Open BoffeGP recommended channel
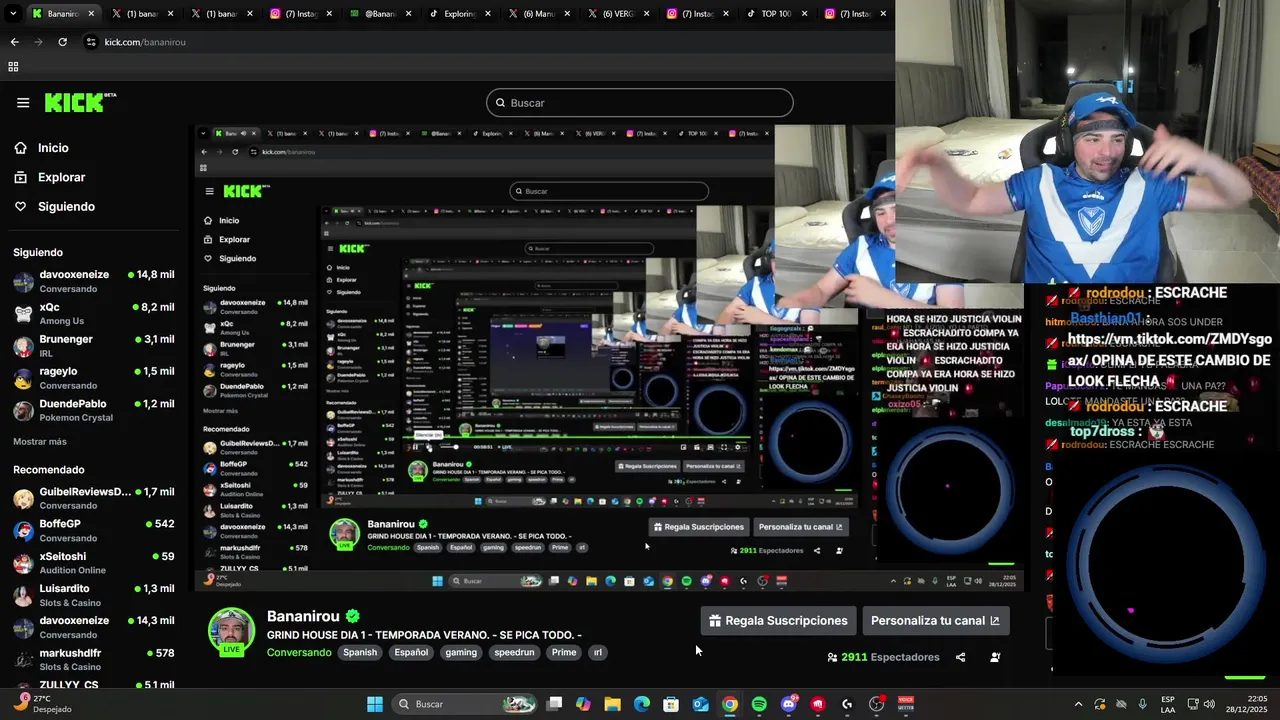The image size is (1280, 720). 93,530
